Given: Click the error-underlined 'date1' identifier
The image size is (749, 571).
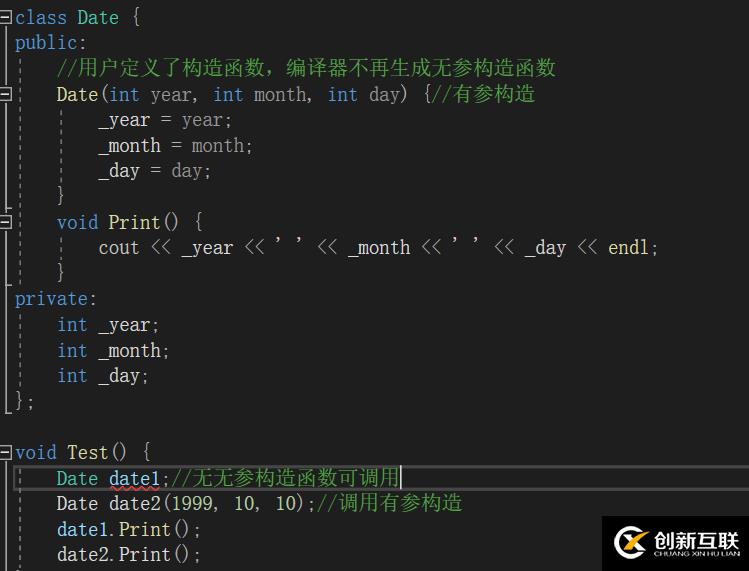Looking at the screenshot, I should click(134, 478).
